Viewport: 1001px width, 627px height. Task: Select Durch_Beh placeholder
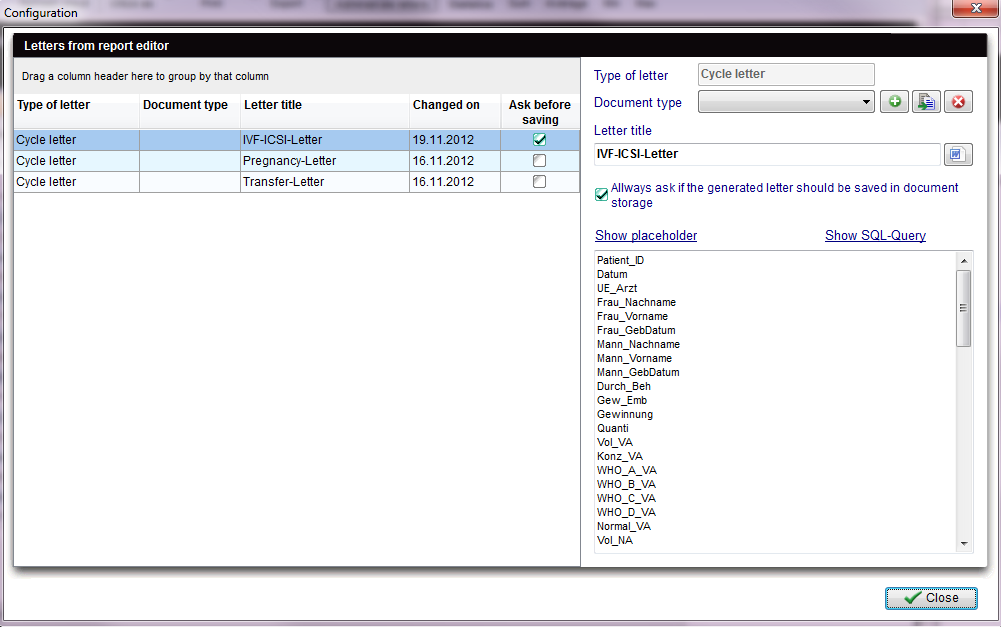click(624, 387)
